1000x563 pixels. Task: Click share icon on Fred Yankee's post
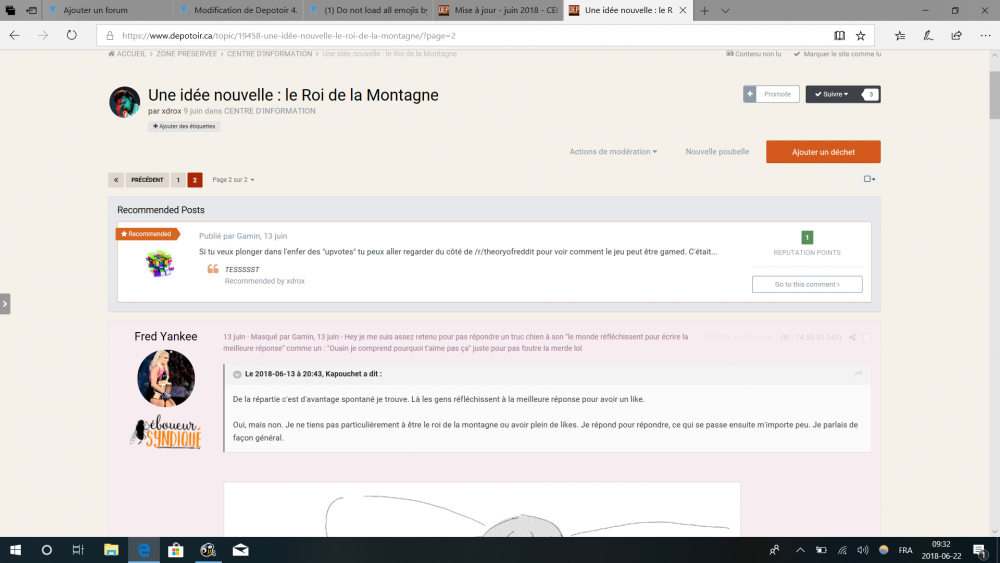(x=852, y=338)
